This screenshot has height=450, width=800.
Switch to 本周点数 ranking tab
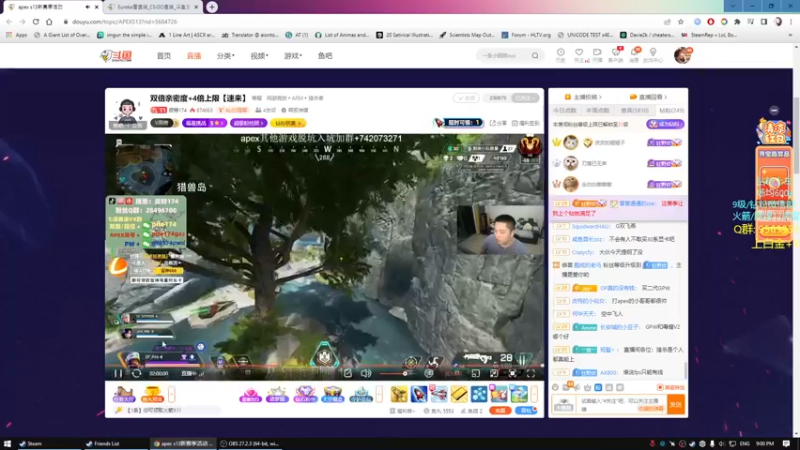click(597, 110)
